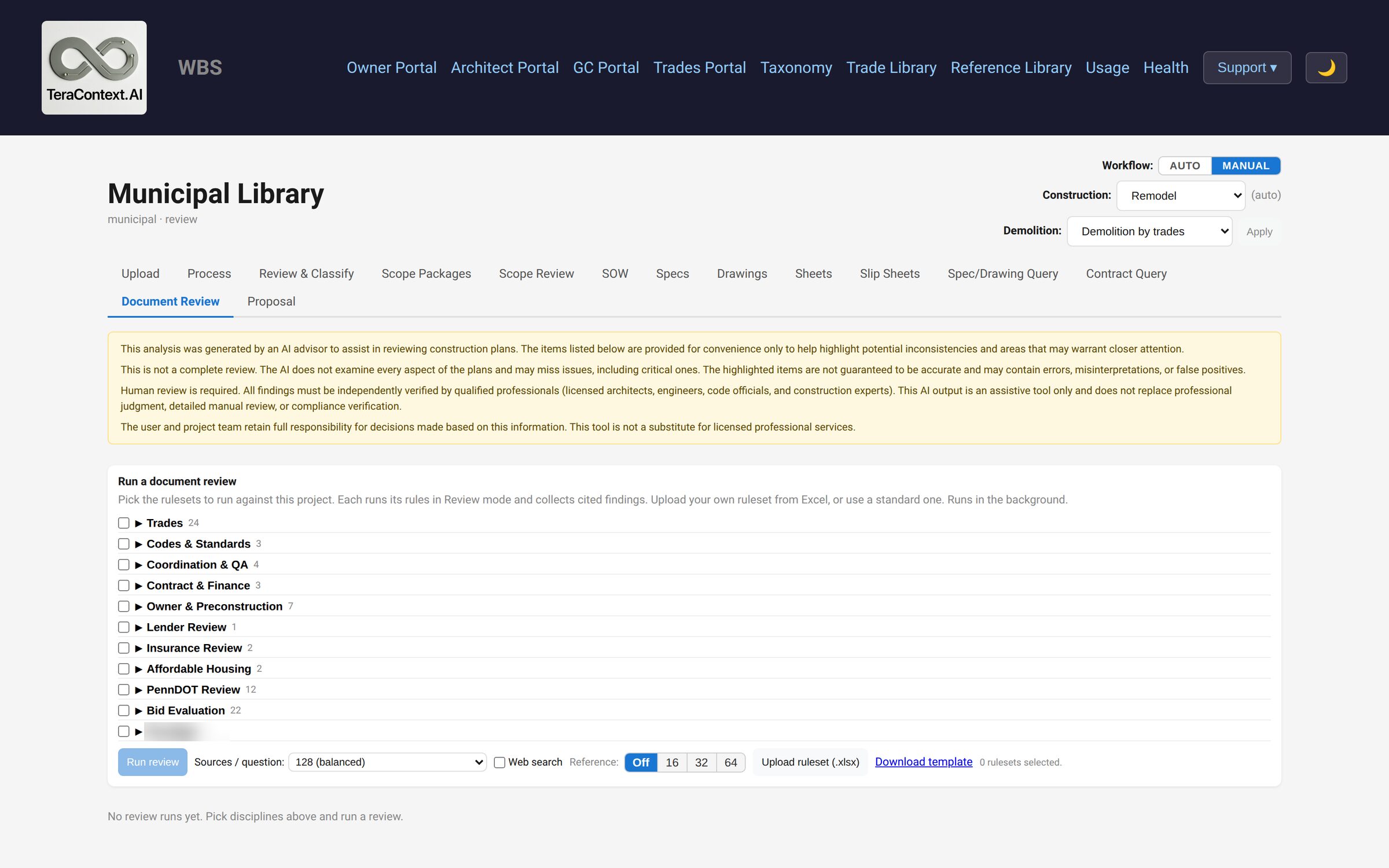Expand the Lender Review group arrow
Screen dimensions: 1389x868
(139, 627)
